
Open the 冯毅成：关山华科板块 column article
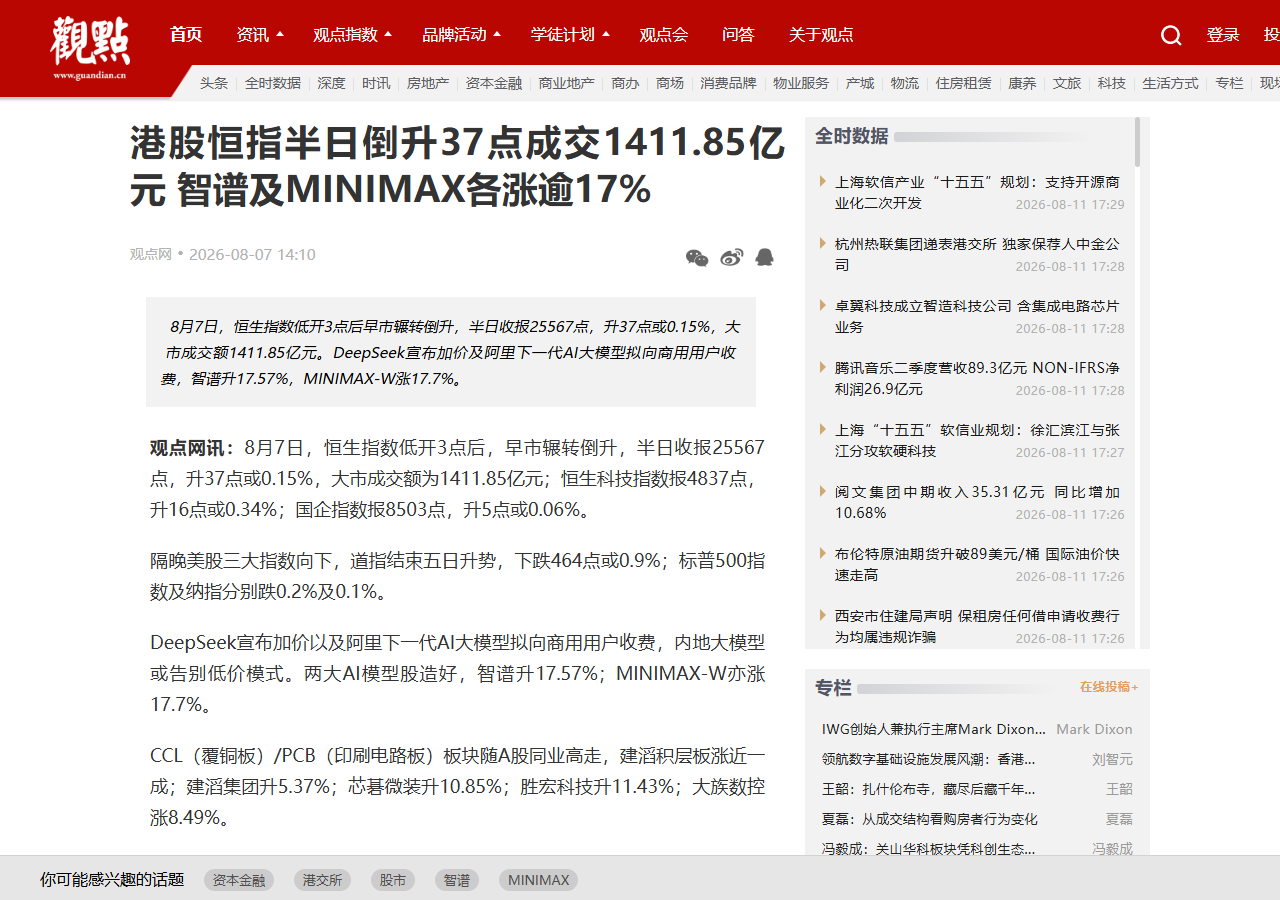pos(928,849)
